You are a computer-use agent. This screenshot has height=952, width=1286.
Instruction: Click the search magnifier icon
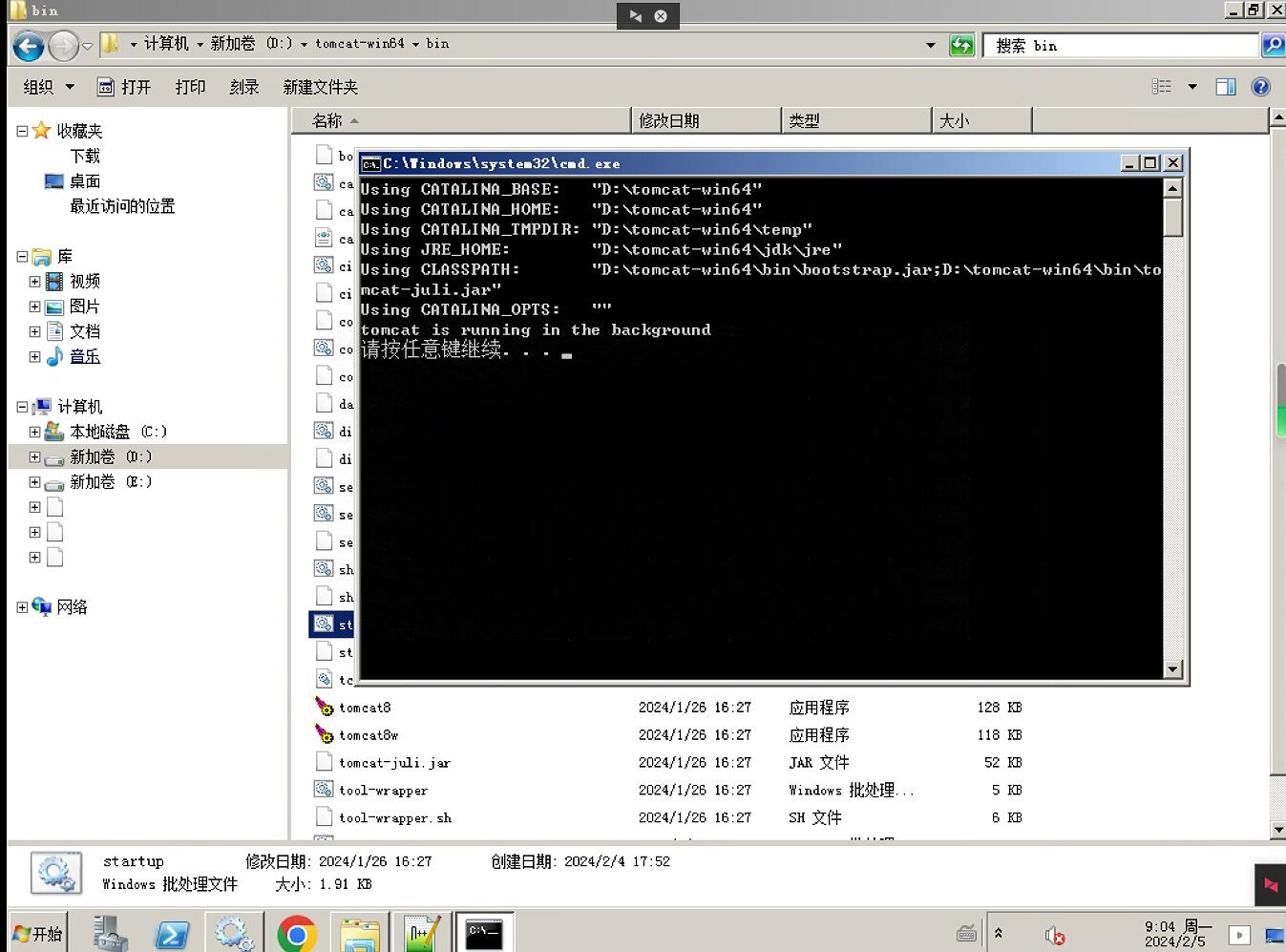point(1273,45)
